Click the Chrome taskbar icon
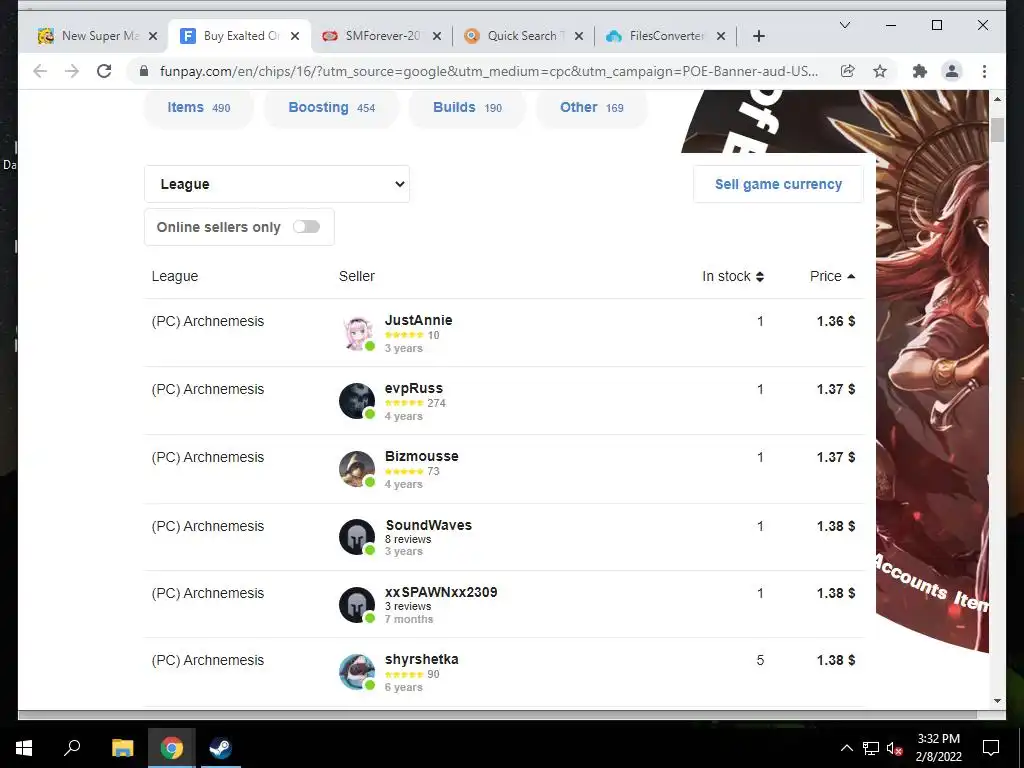 click(171, 748)
